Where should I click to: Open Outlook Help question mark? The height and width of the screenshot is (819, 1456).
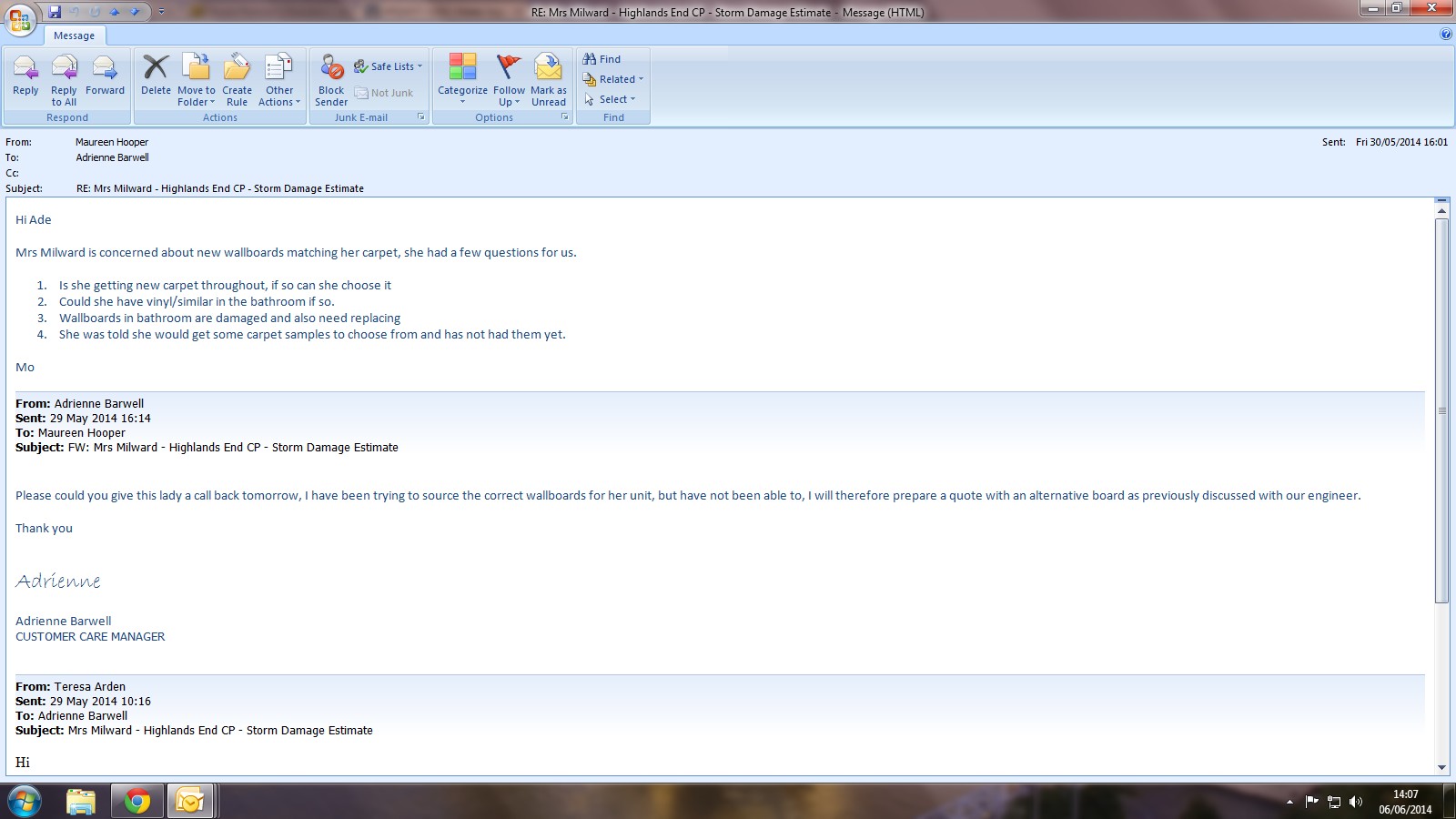coord(1446,35)
